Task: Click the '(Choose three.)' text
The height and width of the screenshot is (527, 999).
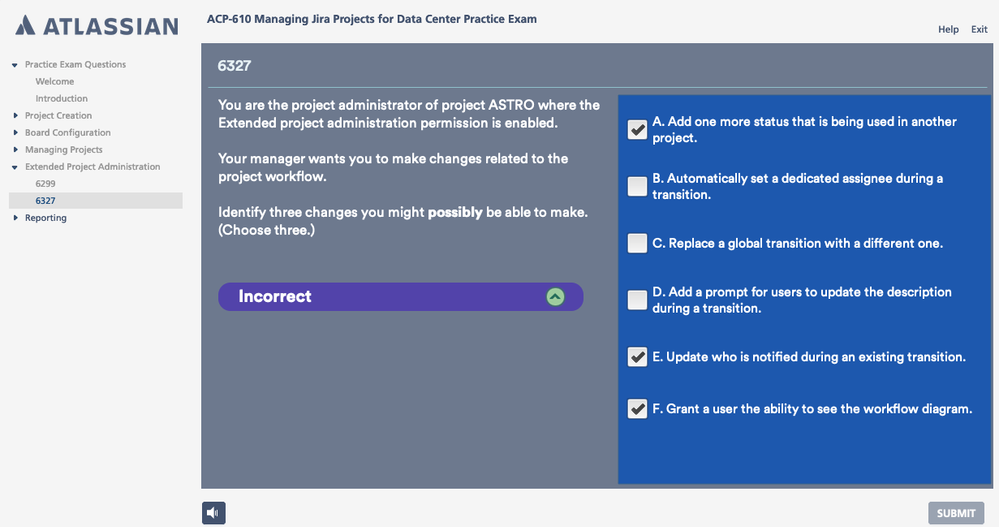Action: point(266,230)
